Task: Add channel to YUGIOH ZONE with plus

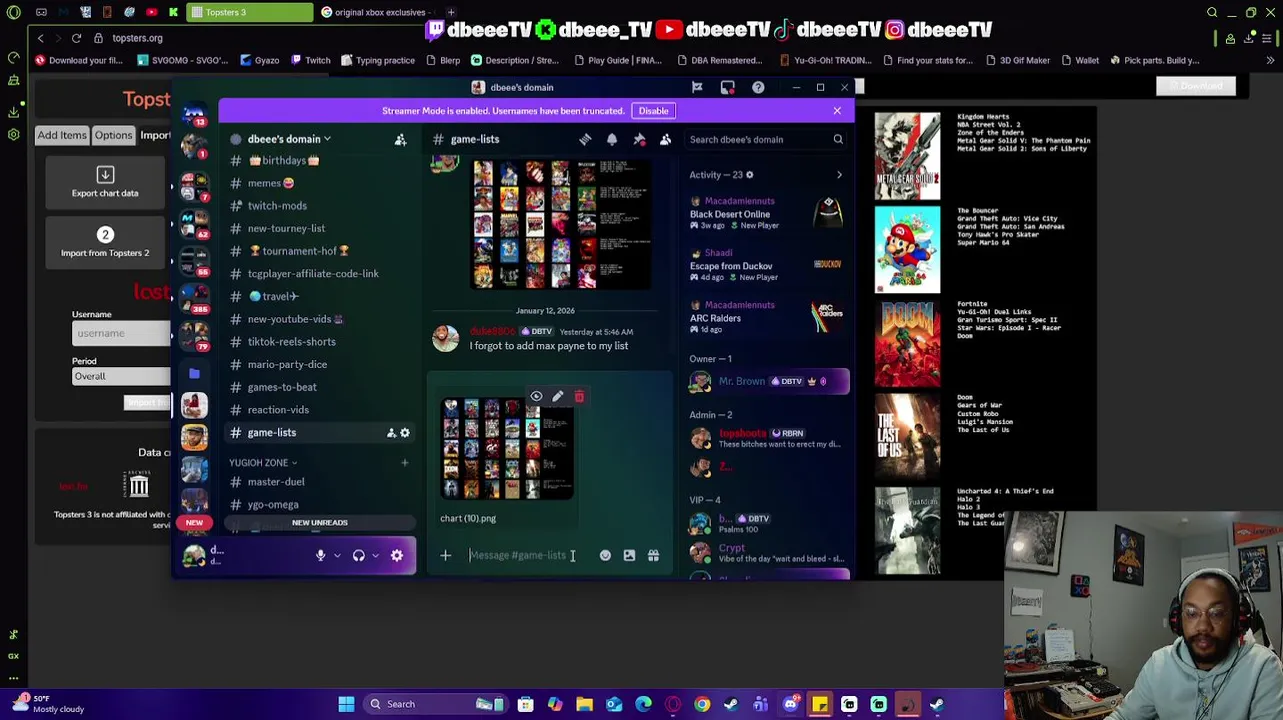Action: click(405, 463)
